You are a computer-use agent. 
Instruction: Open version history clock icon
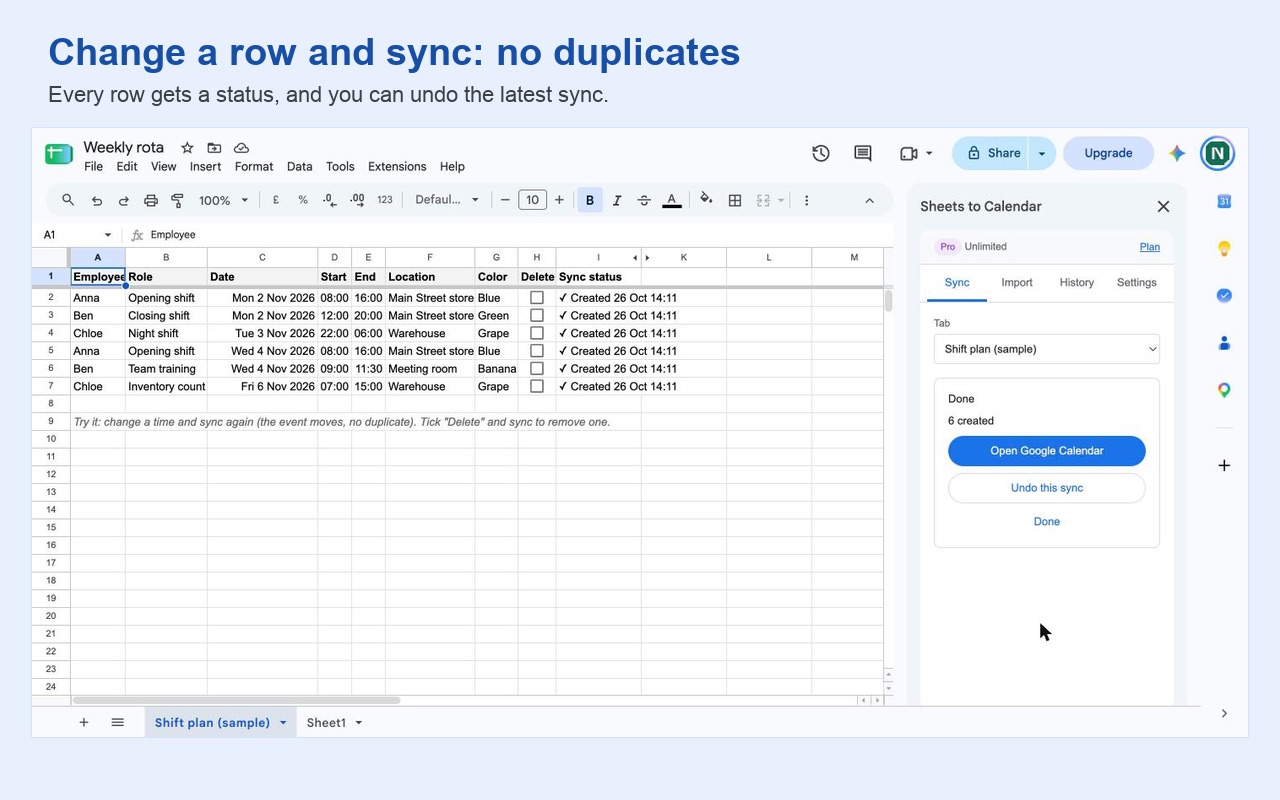(821, 153)
